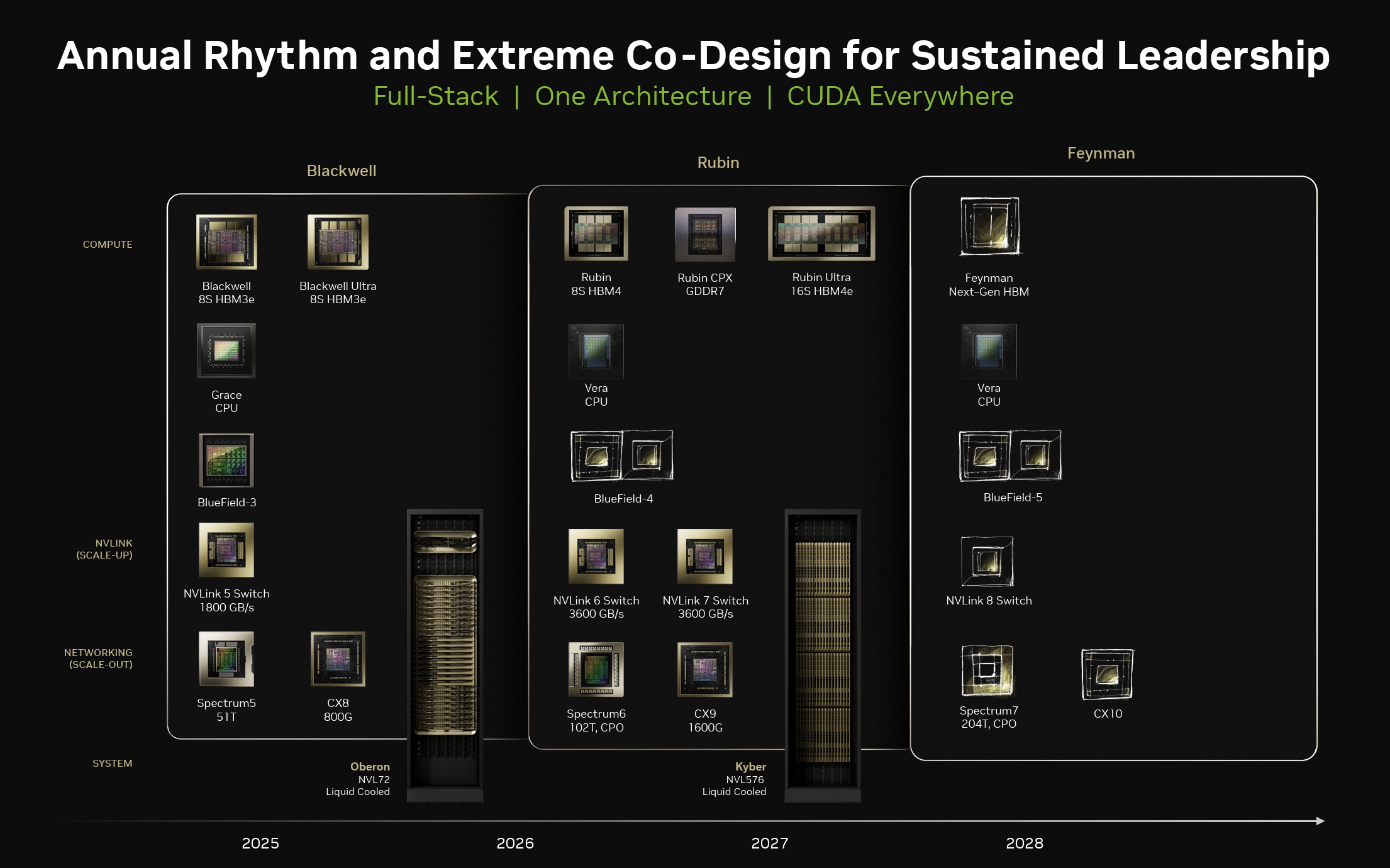This screenshot has height=868, width=1390.
Task: Click the Kyber NVL576 rack image
Action: pos(823,654)
